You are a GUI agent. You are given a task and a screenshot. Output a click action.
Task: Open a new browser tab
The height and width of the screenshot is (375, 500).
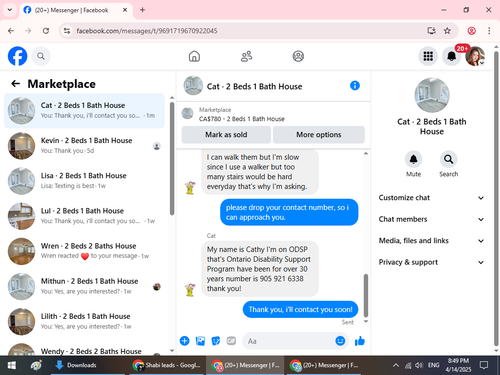click(x=143, y=10)
